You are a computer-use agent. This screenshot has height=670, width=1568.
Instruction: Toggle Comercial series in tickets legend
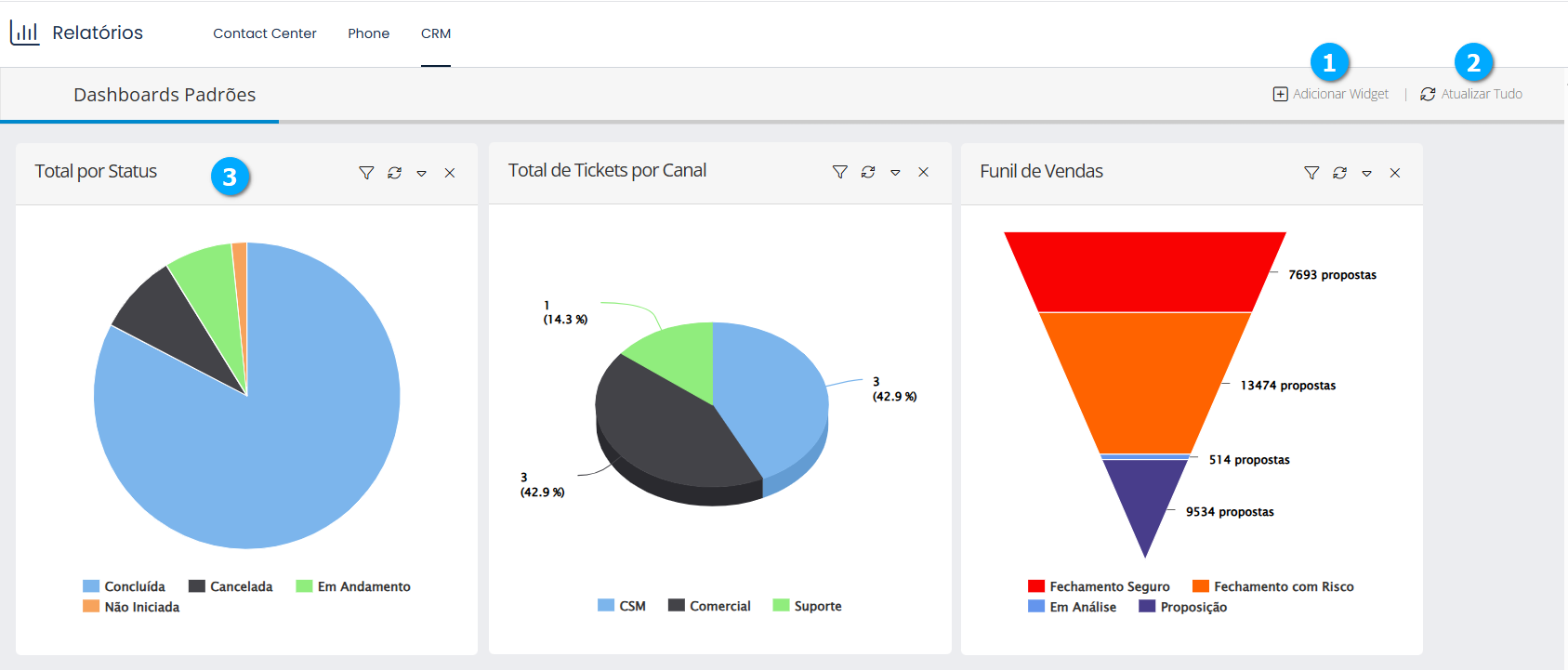(709, 606)
